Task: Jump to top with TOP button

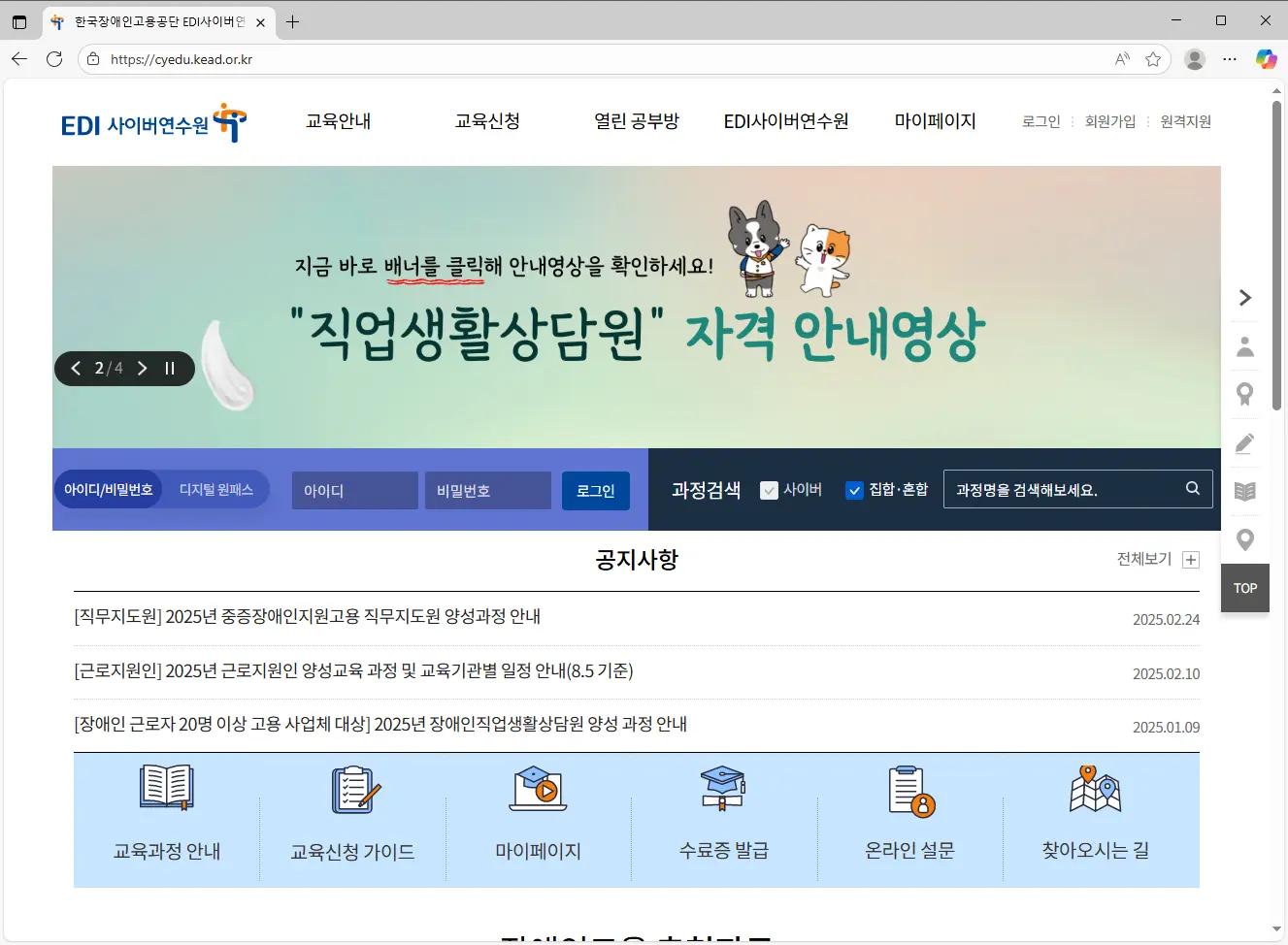Action: (1245, 588)
